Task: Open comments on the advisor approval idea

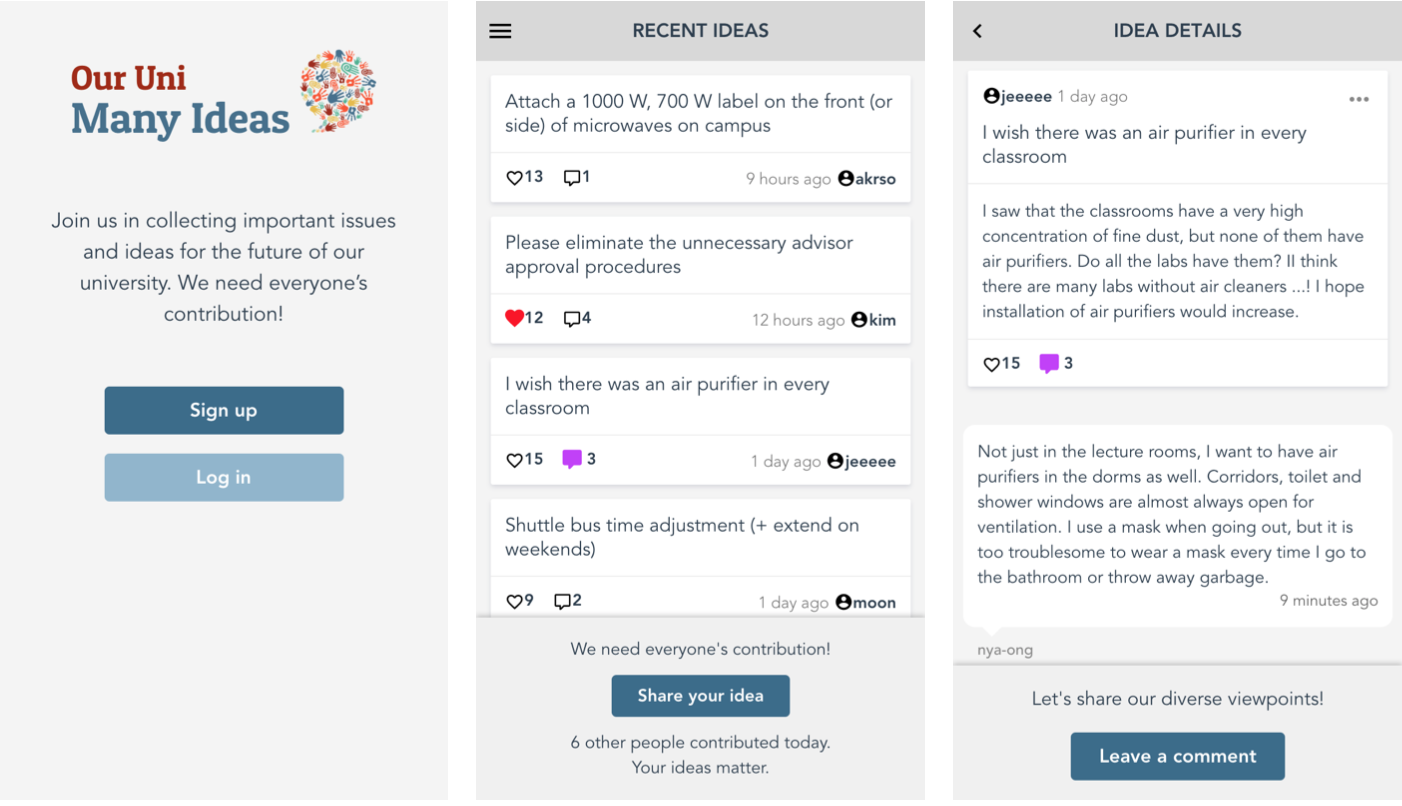Action: [x=572, y=319]
